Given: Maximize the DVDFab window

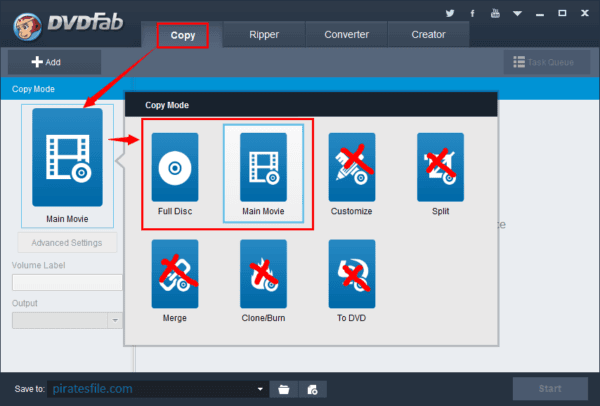Looking at the screenshot, I should click(562, 13).
